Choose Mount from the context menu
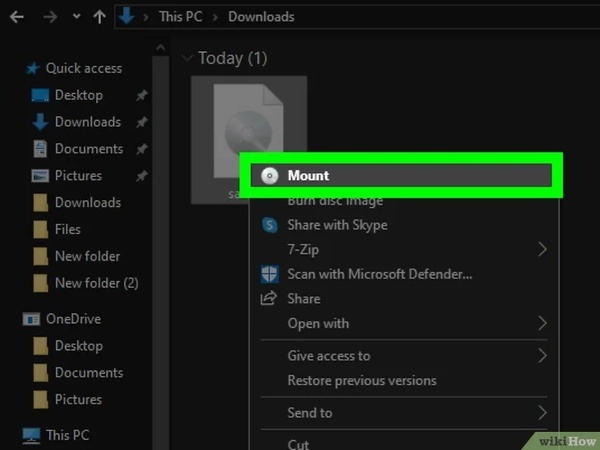The height and width of the screenshot is (450, 600). pos(401,176)
